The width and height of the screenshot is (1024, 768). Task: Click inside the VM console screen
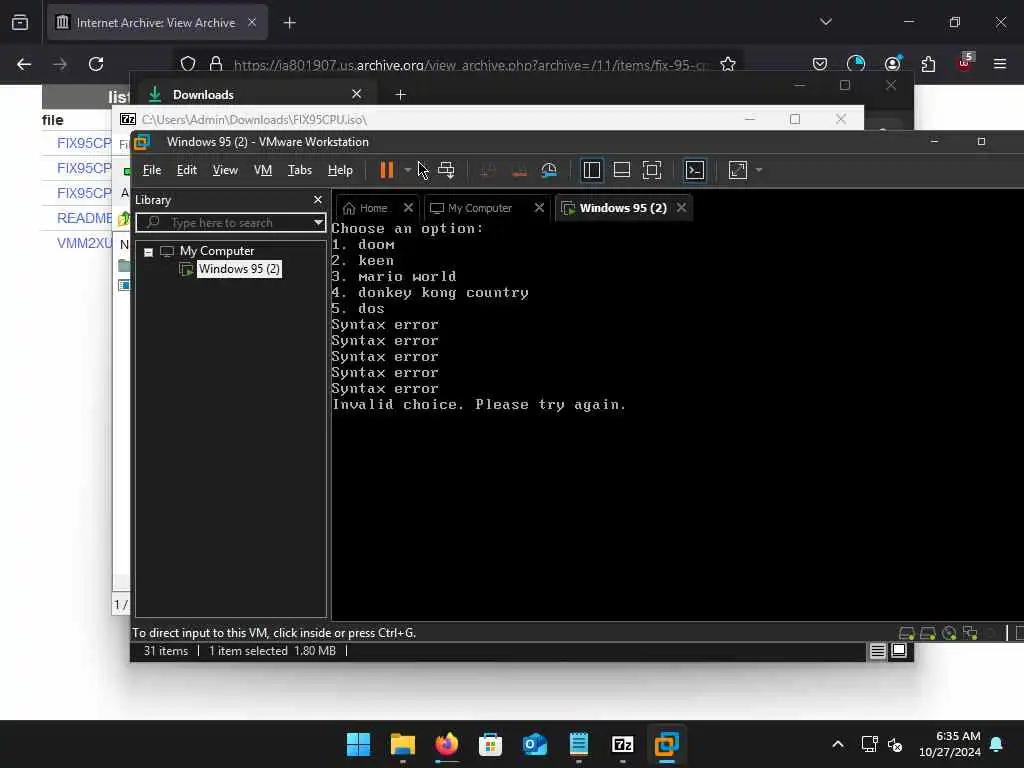point(677,419)
